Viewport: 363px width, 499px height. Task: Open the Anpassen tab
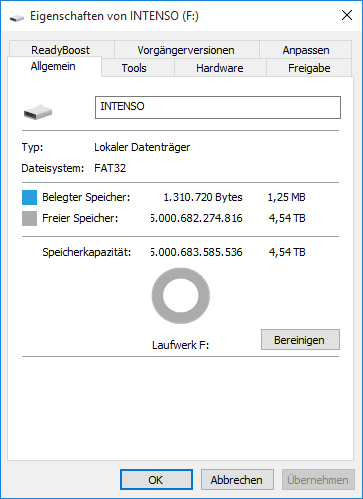[306, 50]
